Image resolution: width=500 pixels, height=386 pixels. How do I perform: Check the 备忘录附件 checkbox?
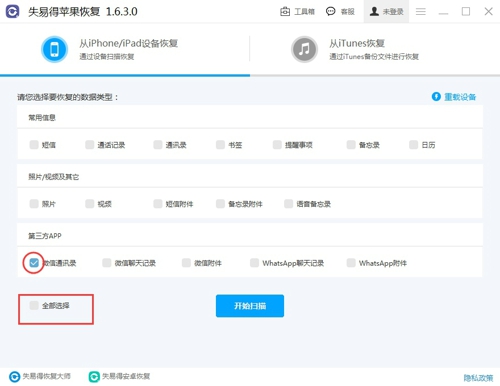click(220, 204)
